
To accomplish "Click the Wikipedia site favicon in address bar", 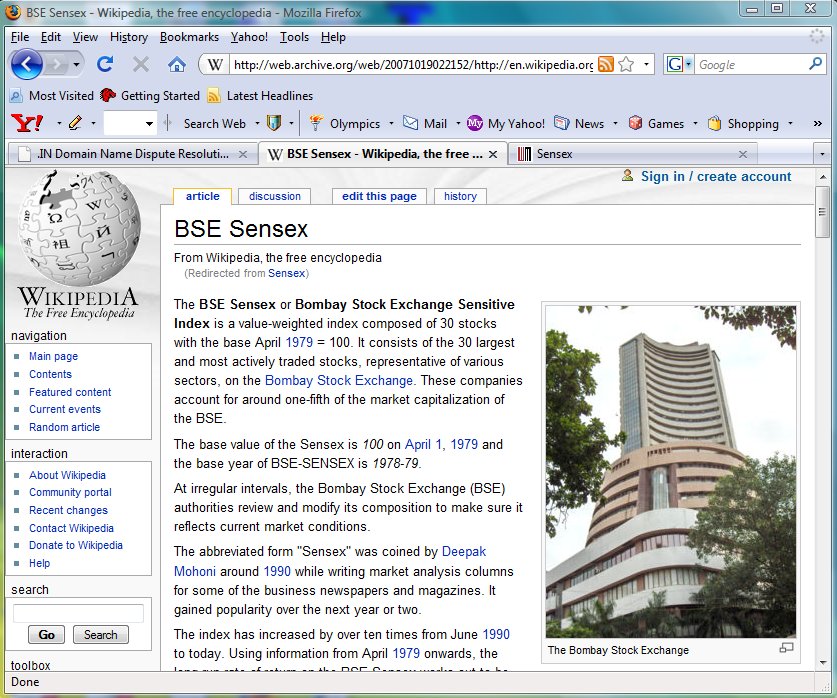I will tap(215, 65).
